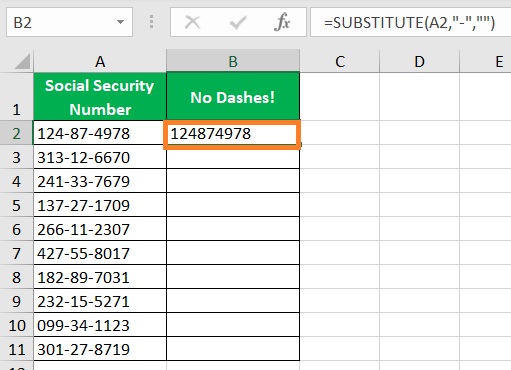Open the Insert Function fx dialog
The height and width of the screenshot is (370, 511).
click(x=282, y=22)
